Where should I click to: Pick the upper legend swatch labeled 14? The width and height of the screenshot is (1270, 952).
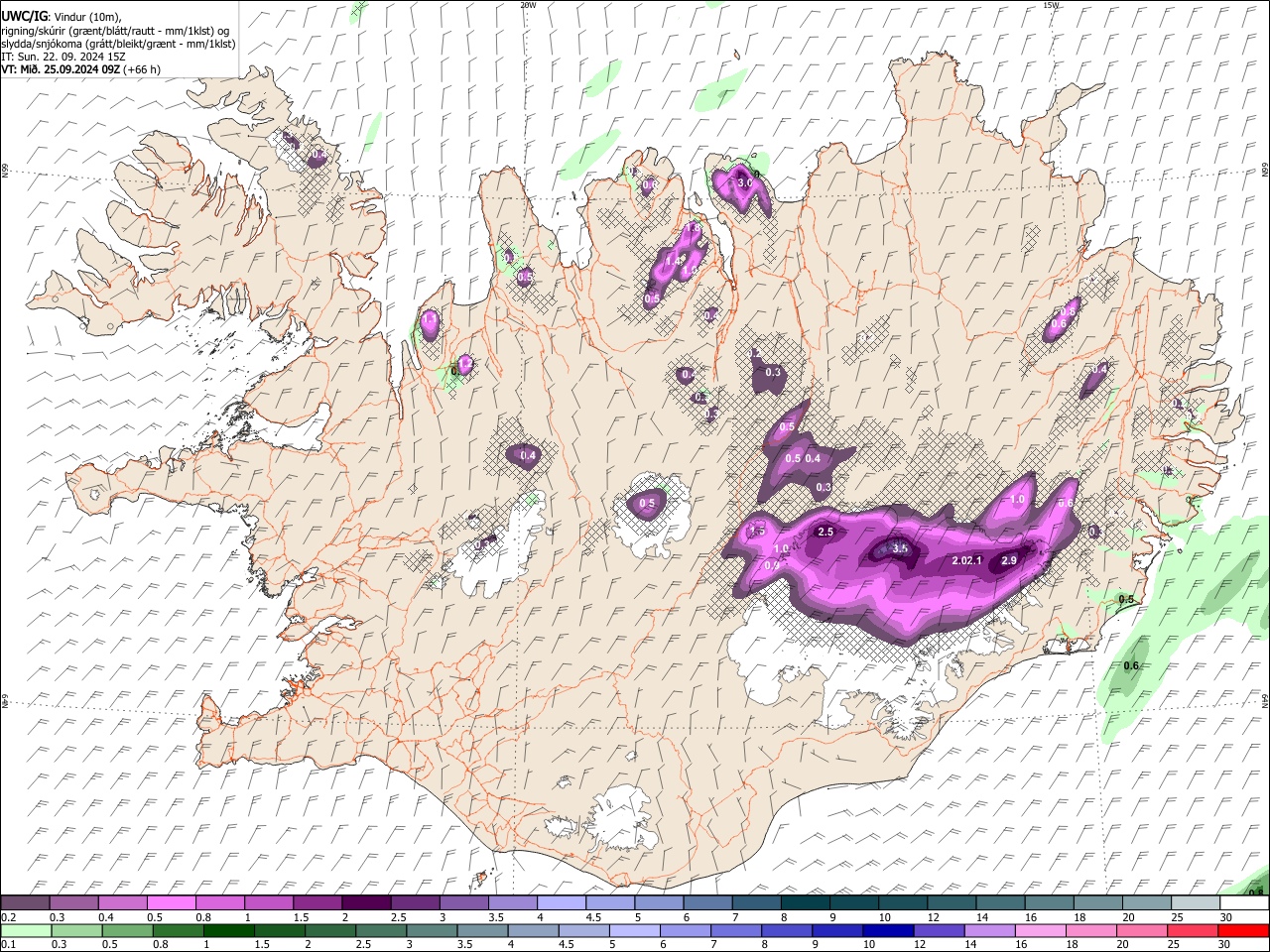1000,903
